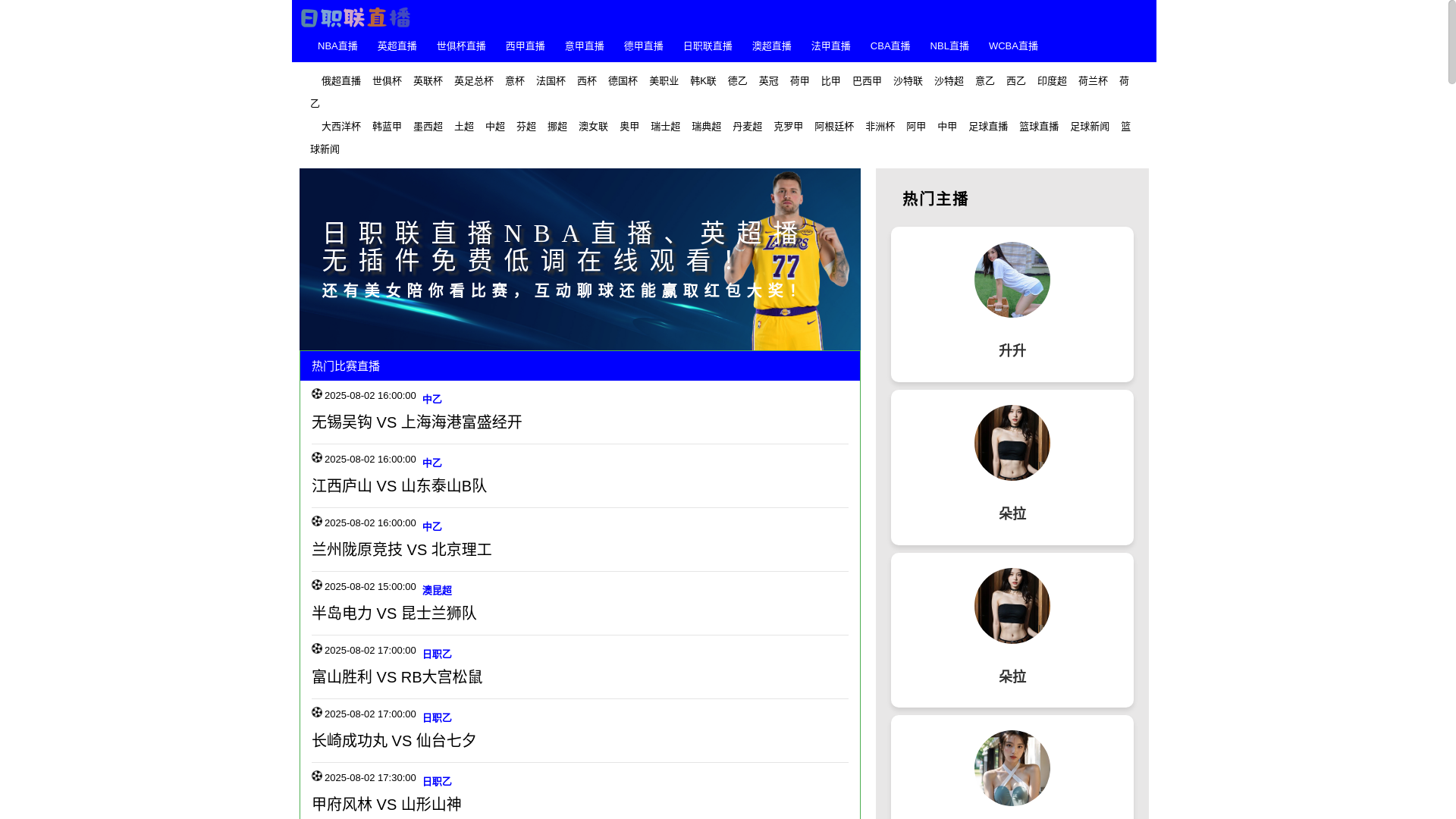Click soccer ball icon beside 富山胜利 match
Viewport: 1456px width, 819px height.
[317, 648]
